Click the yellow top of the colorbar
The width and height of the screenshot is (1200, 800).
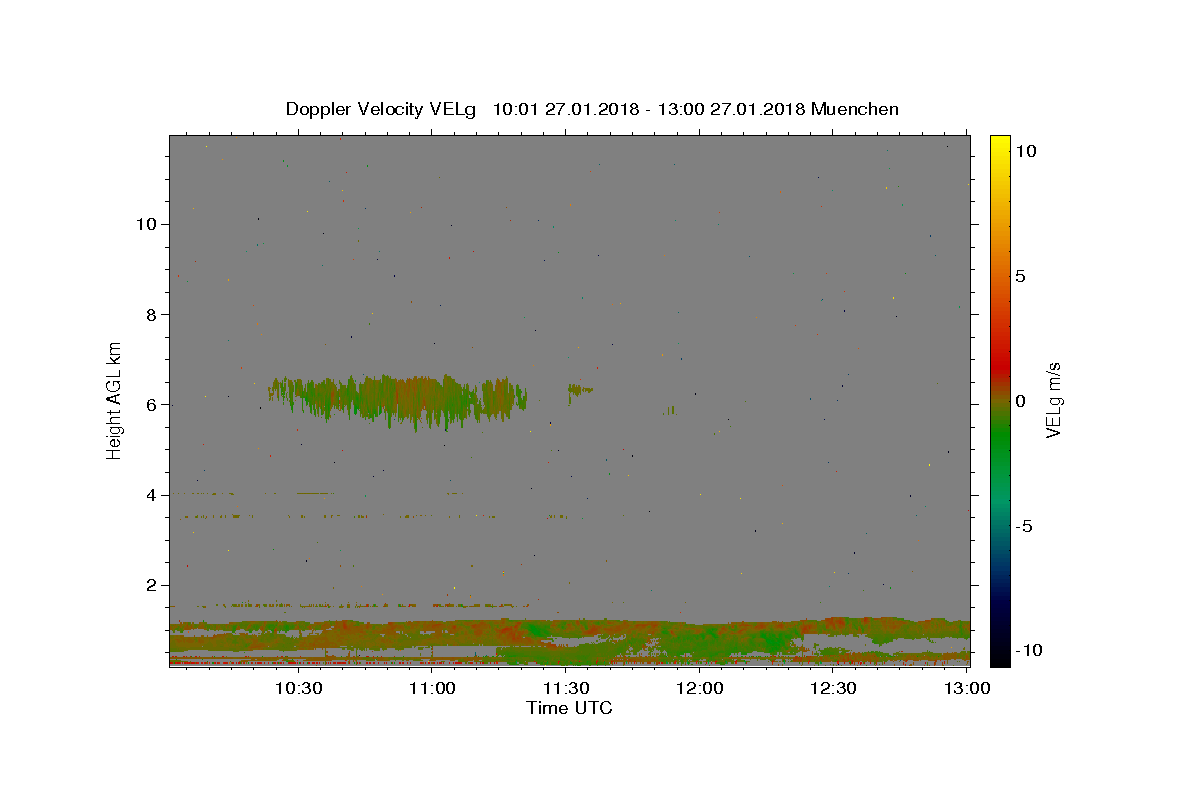999,145
